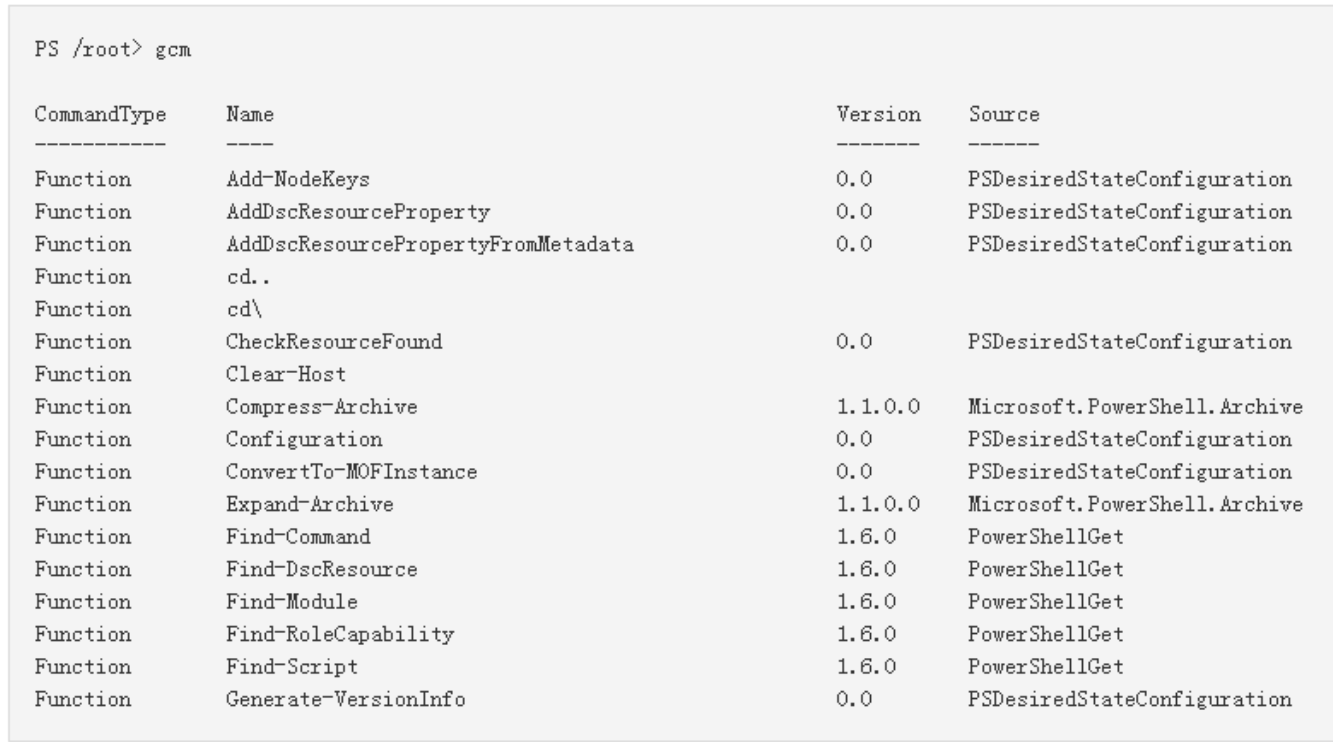The image size is (1333, 742).
Task: Select the Add-NodeKeys function name
Action: point(288,180)
